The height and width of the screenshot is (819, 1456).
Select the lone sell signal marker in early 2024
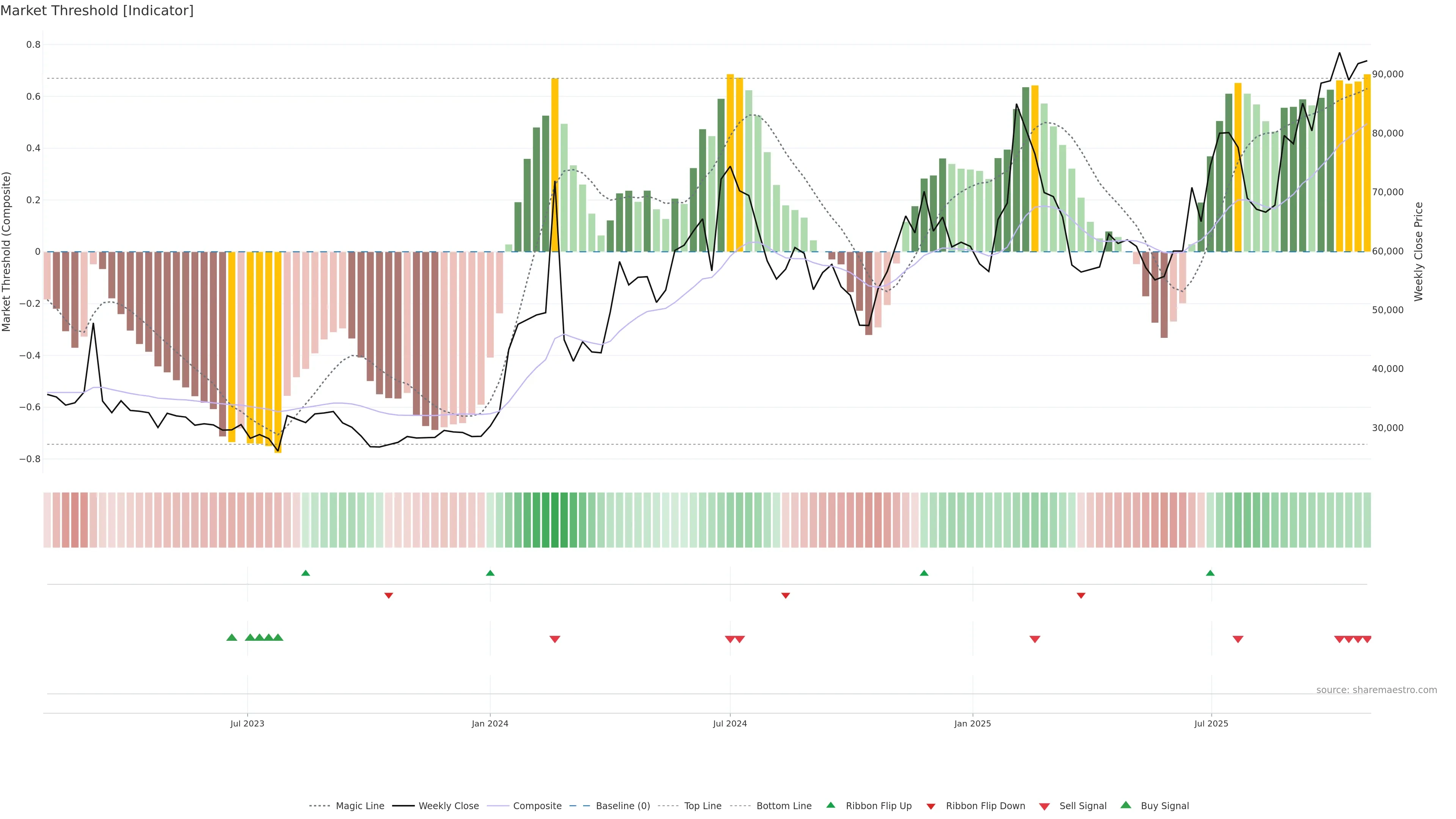point(554,639)
